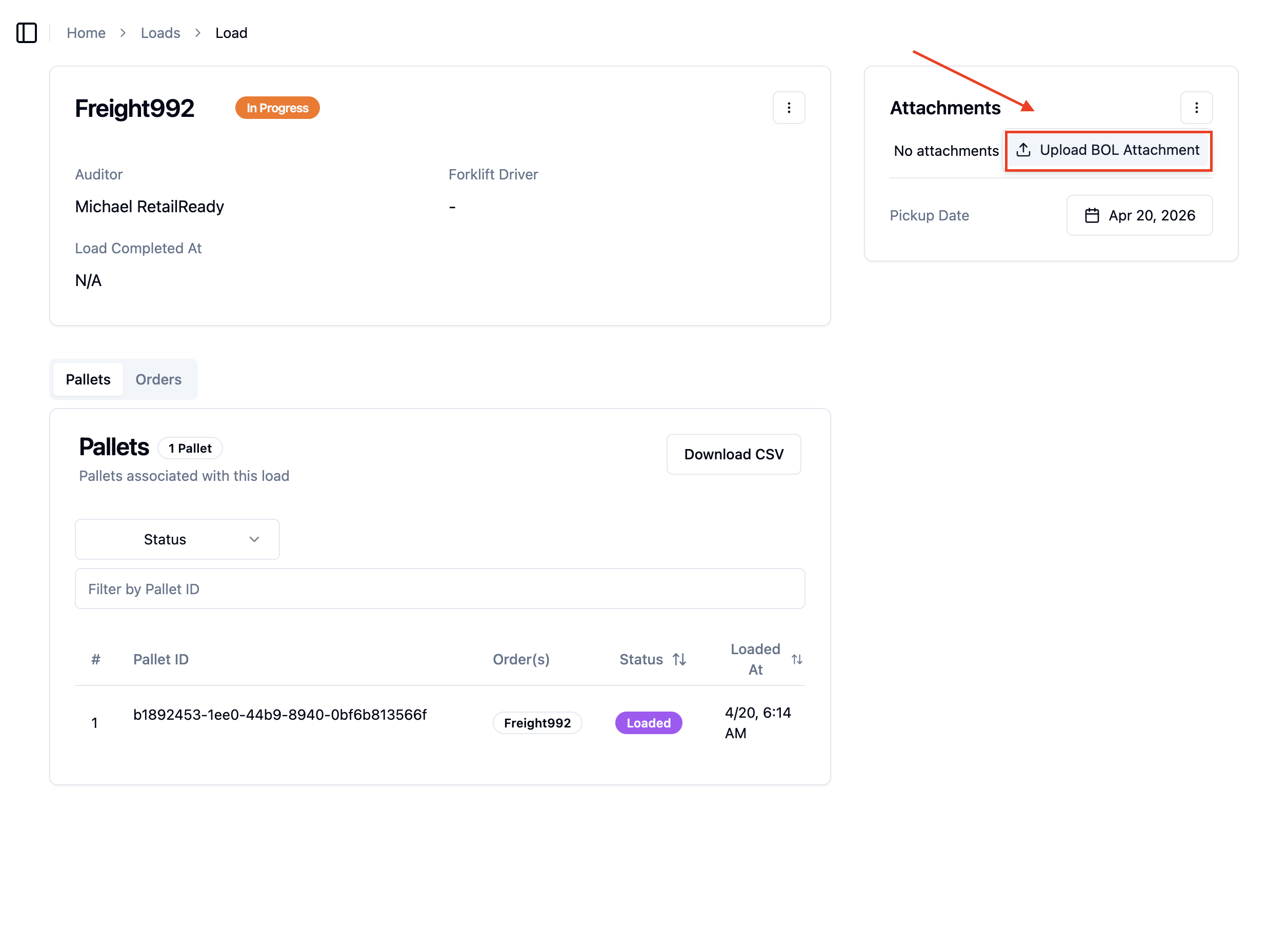Viewport: 1288px width, 932px height.
Task: Navigate to Loads breadcrumb
Action: (160, 33)
